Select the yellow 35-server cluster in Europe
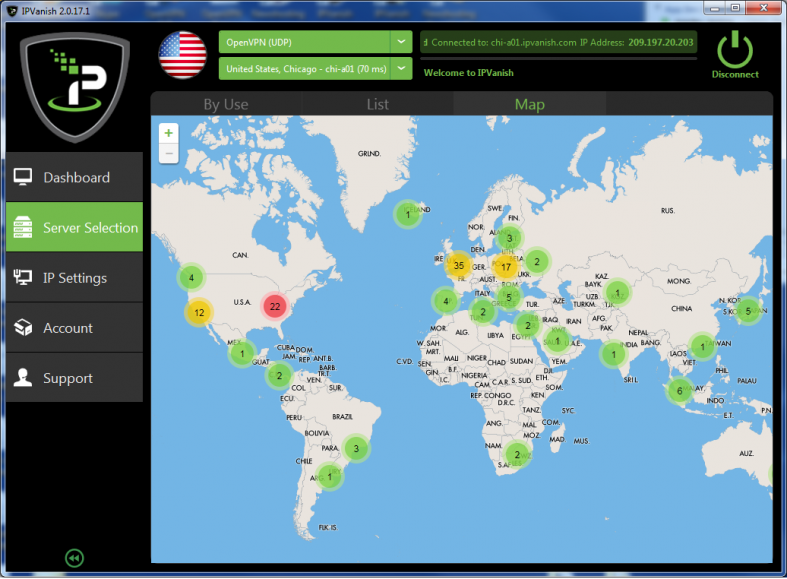The image size is (787, 579). (x=458, y=265)
